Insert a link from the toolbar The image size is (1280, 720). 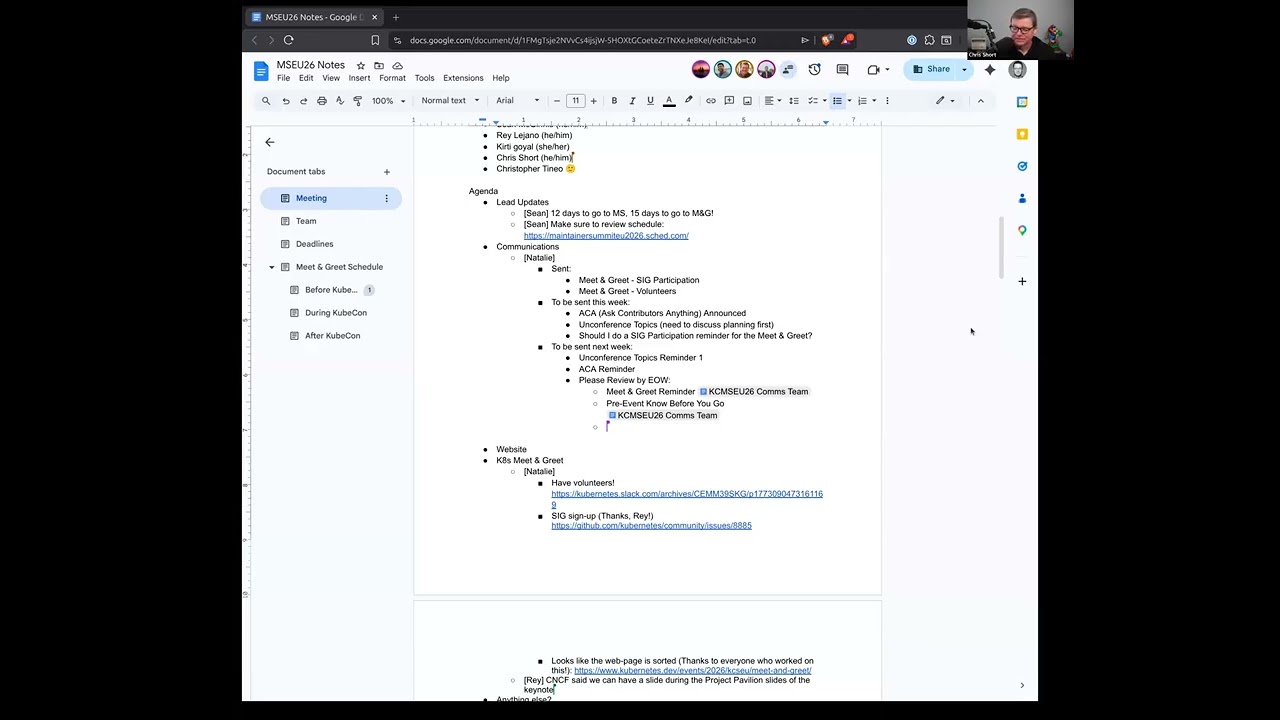coord(711,101)
